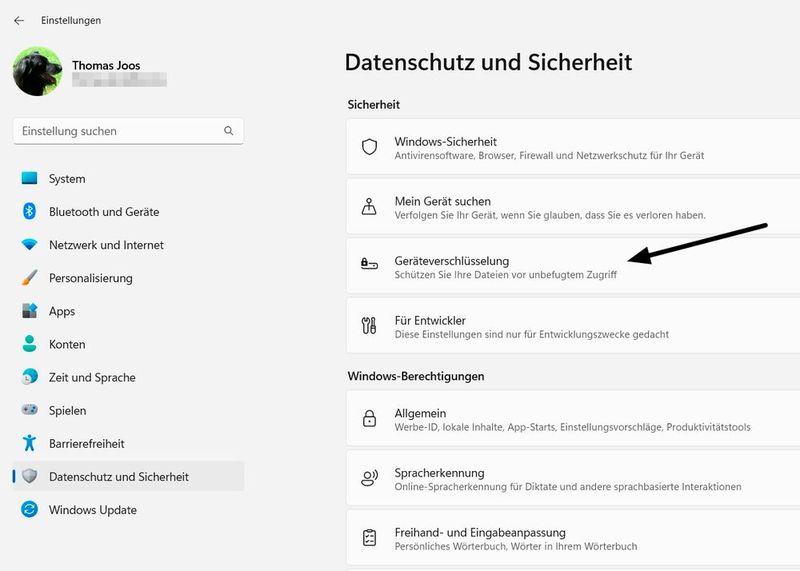Open Zeit und Sprache settings

point(128,378)
